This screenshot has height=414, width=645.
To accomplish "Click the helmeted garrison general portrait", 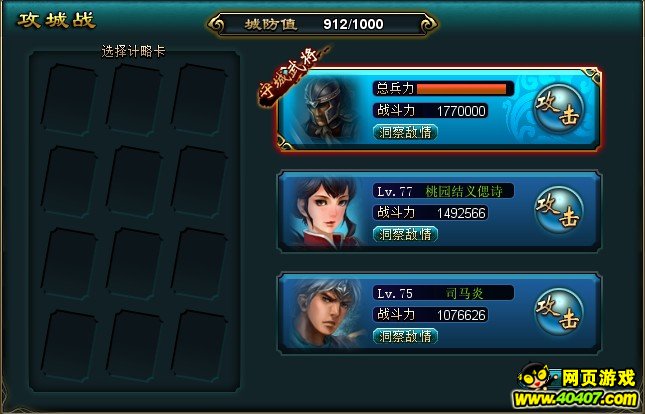I will pos(328,109).
